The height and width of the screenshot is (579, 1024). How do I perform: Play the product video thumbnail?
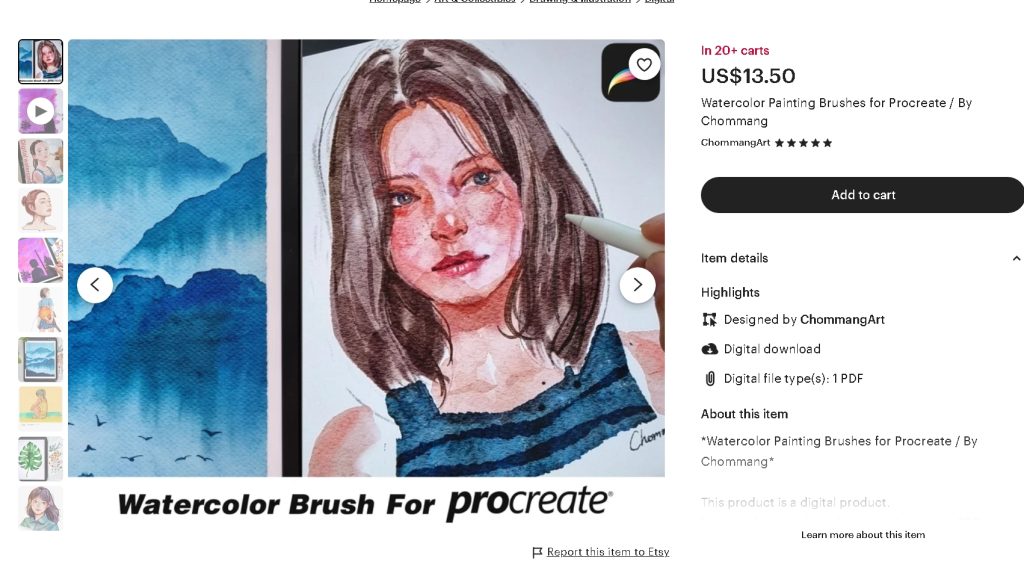(x=40, y=111)
